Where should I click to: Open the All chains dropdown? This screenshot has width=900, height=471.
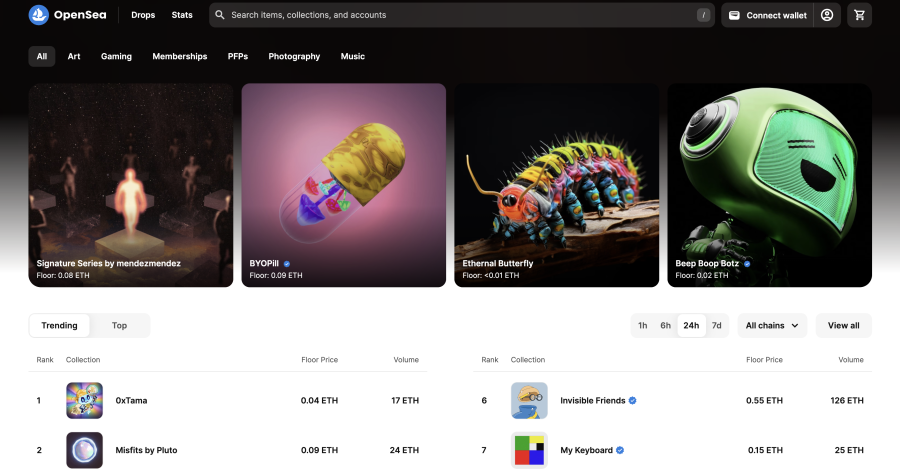click(772, 325)
